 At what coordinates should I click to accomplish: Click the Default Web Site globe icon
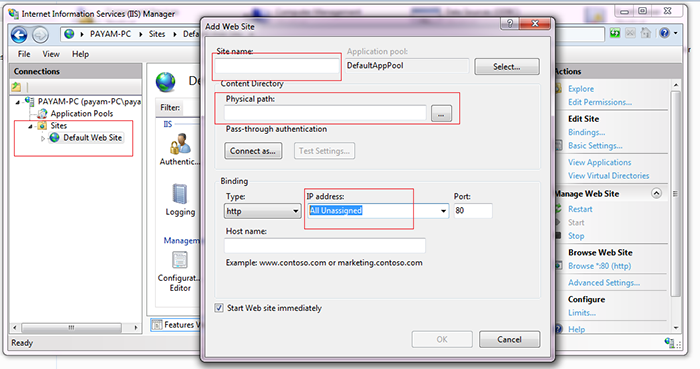(54, 138)
